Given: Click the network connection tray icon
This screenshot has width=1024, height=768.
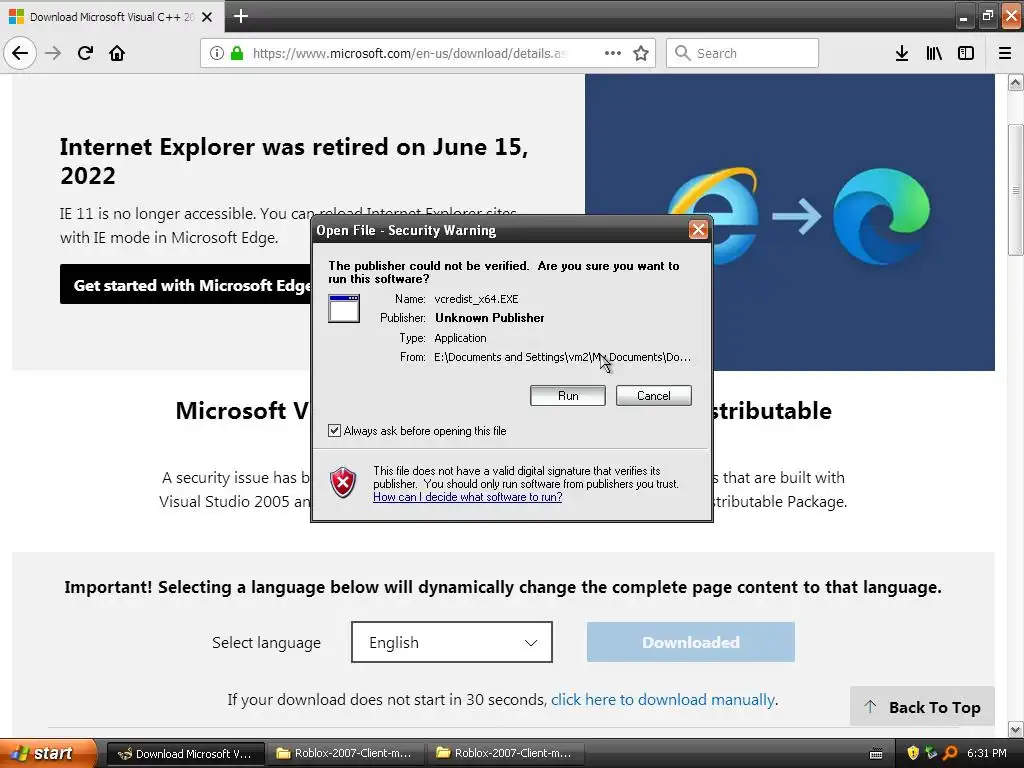Looking at the screenshot, I should pyautogui.click(x=931, y=753).
